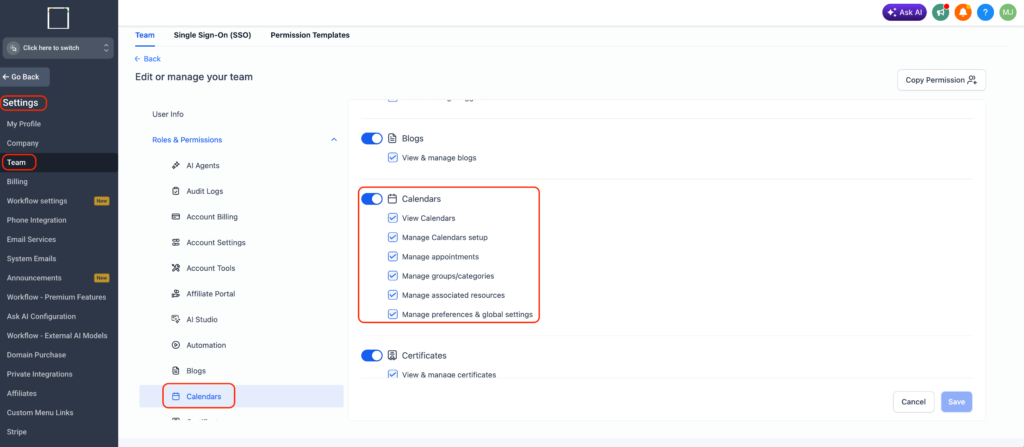The image size is (1024, 447).
Task: Open System Emails settings
Action: 31,259
